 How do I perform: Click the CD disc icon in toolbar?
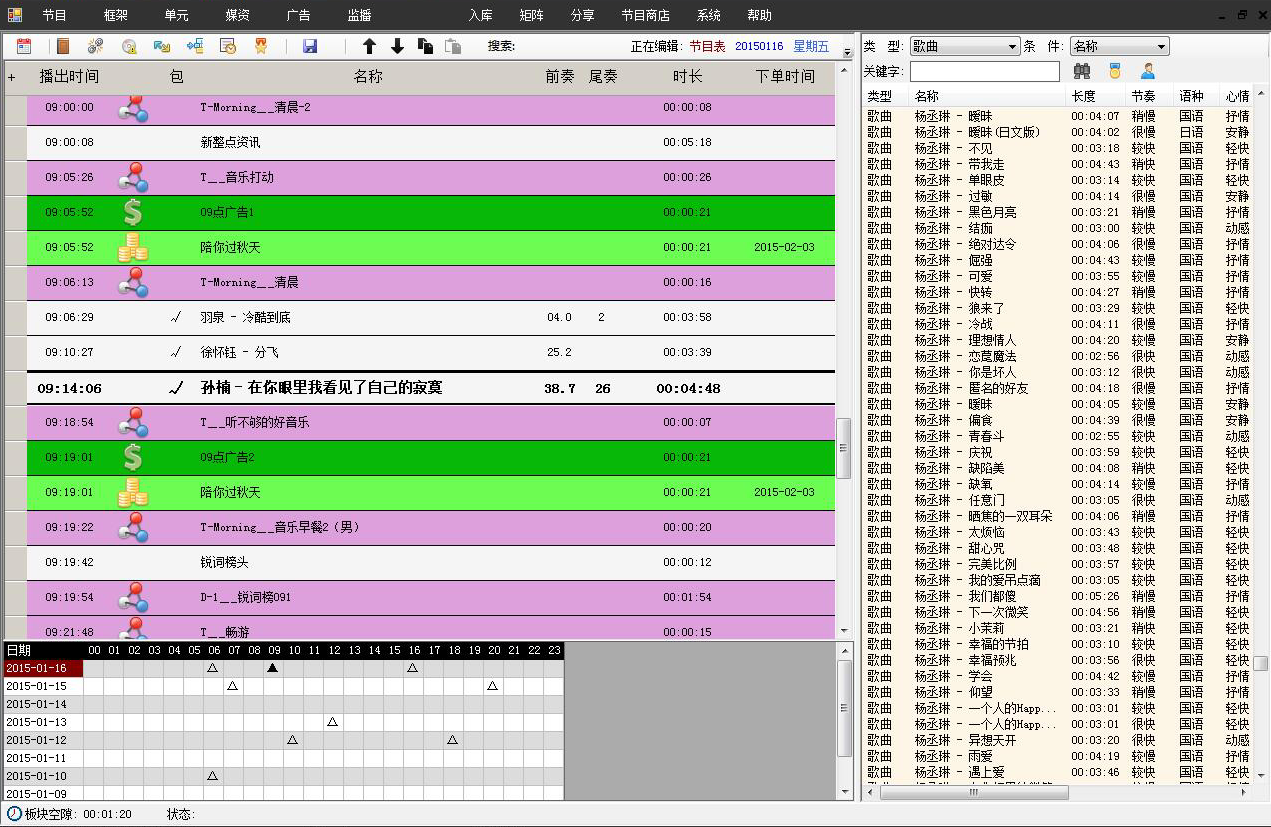tap(129, 46)
